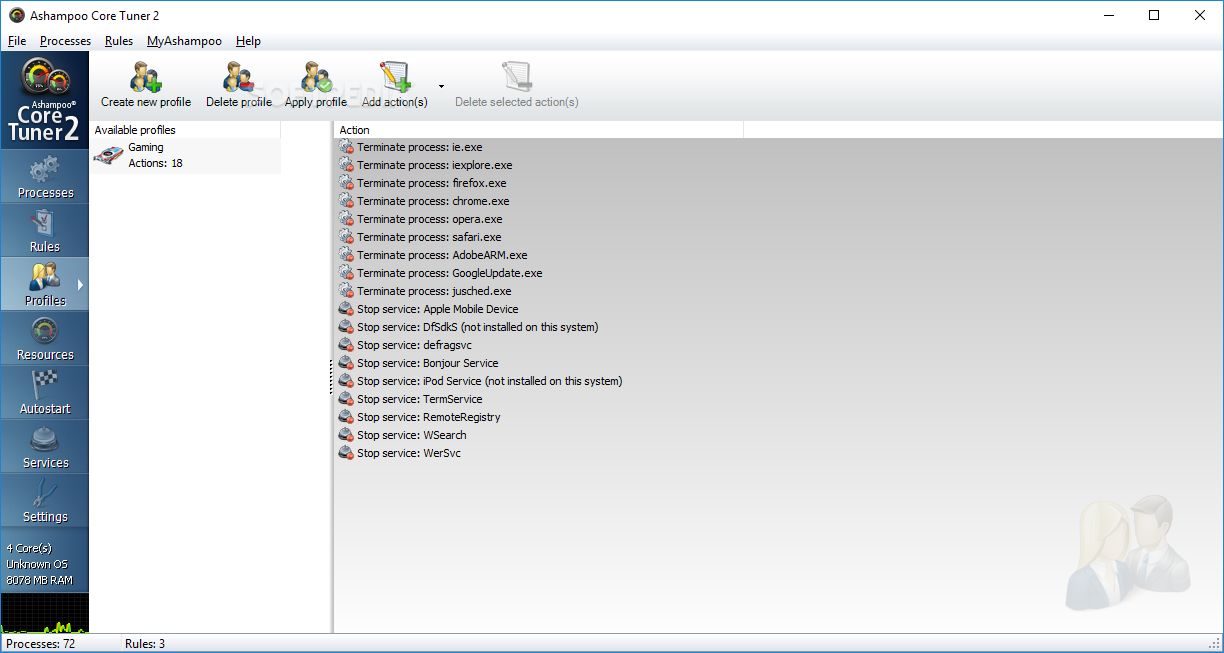Open the Processes sidebar section
The width and height of the screenshot is (1224, 653).
point(45,177)
